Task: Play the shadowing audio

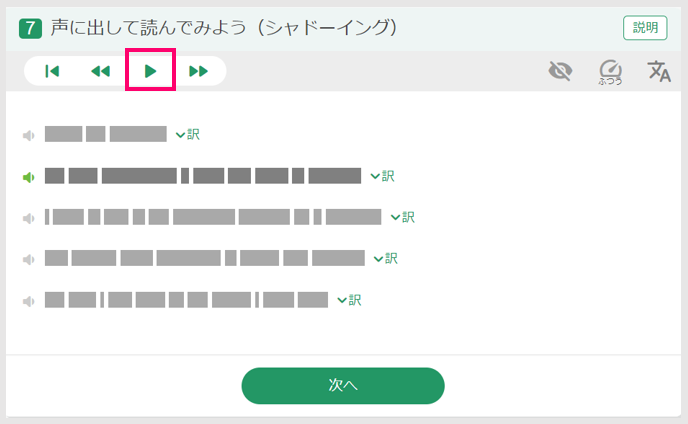Action: click(x=150, y=71)
